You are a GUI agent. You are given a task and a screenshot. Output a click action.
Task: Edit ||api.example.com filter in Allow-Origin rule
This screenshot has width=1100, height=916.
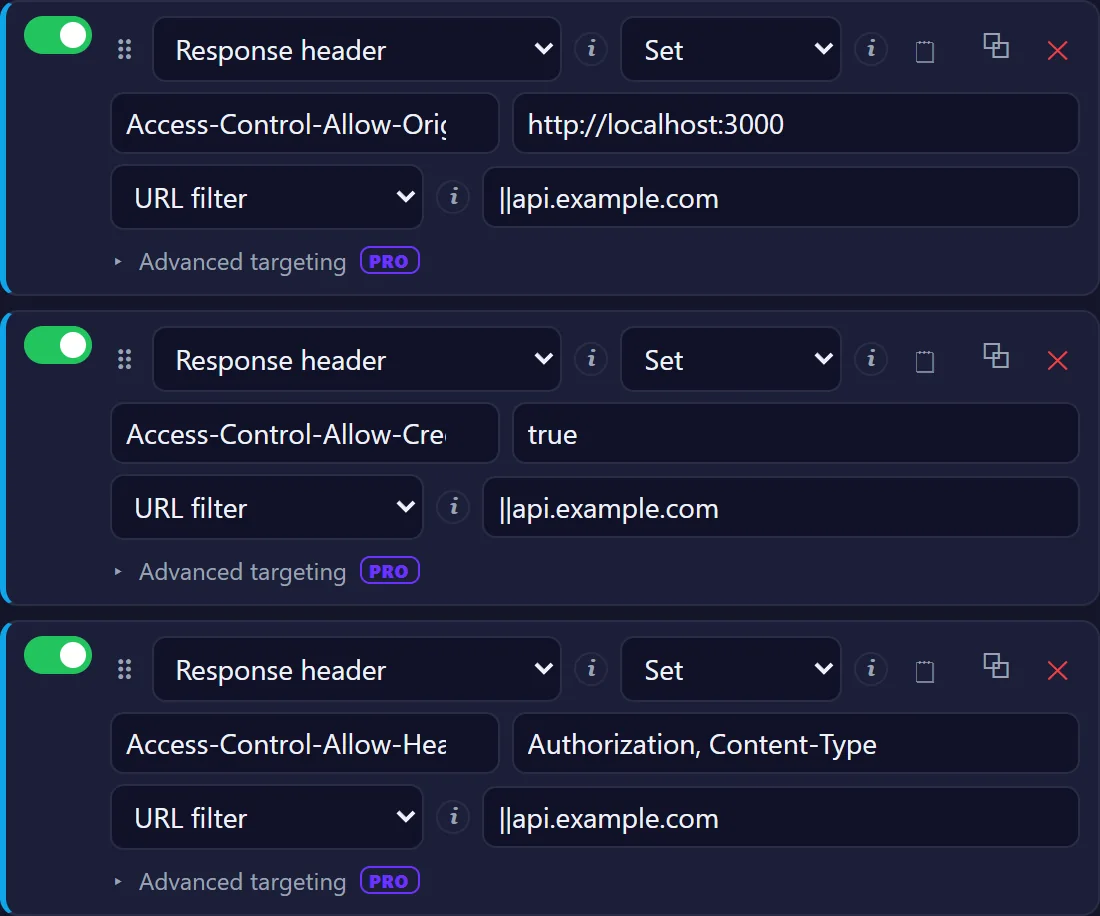pyautogui.click(x=781, y=197)
